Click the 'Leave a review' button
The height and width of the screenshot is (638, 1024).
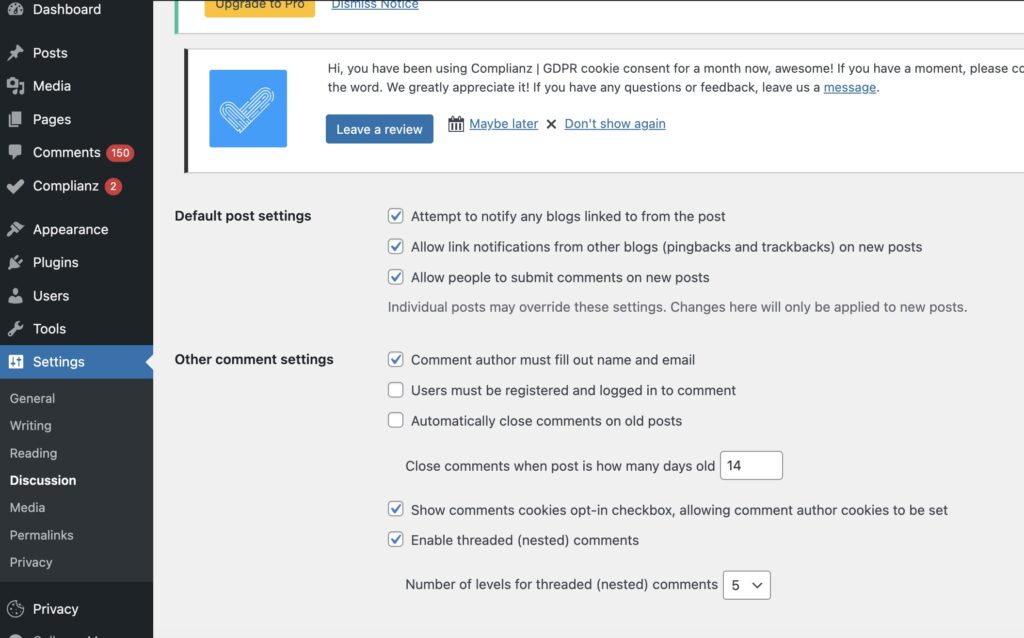pyautogui.click(x=379, y=129)
